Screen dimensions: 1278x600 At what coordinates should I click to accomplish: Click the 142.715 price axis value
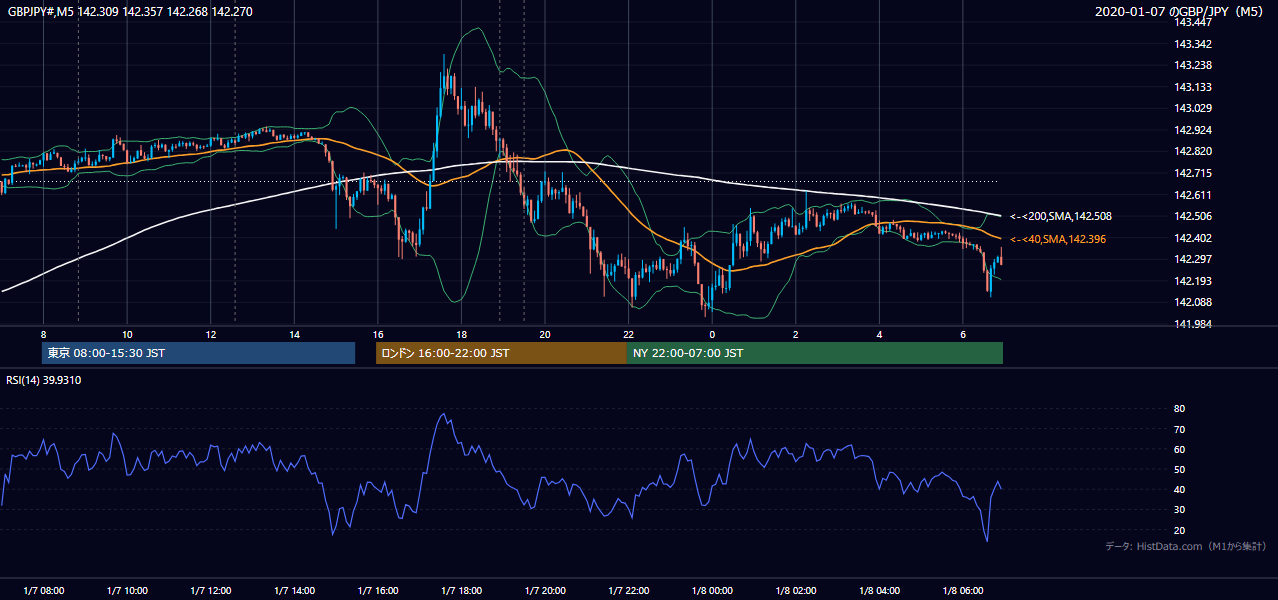[x=1194, y=173]
